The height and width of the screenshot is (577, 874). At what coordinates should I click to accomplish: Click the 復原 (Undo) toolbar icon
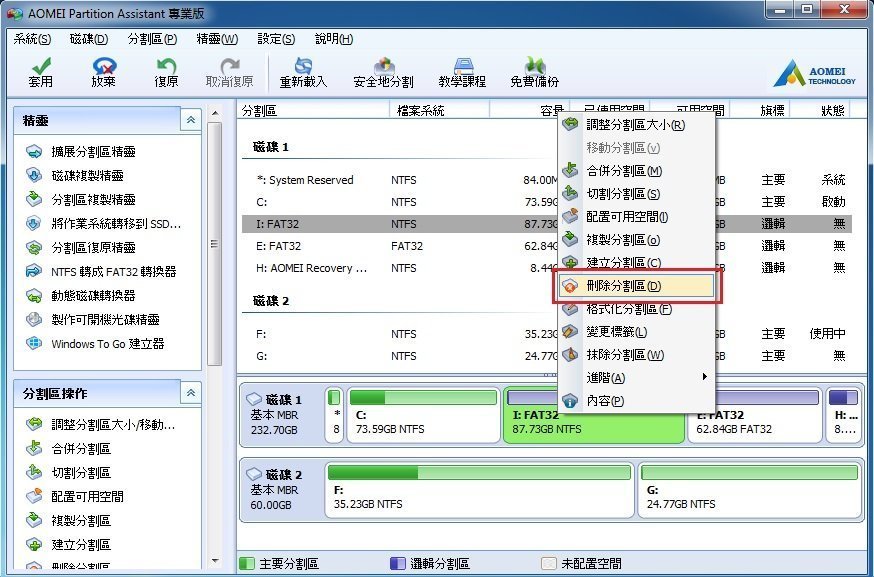tap(166, 72)
